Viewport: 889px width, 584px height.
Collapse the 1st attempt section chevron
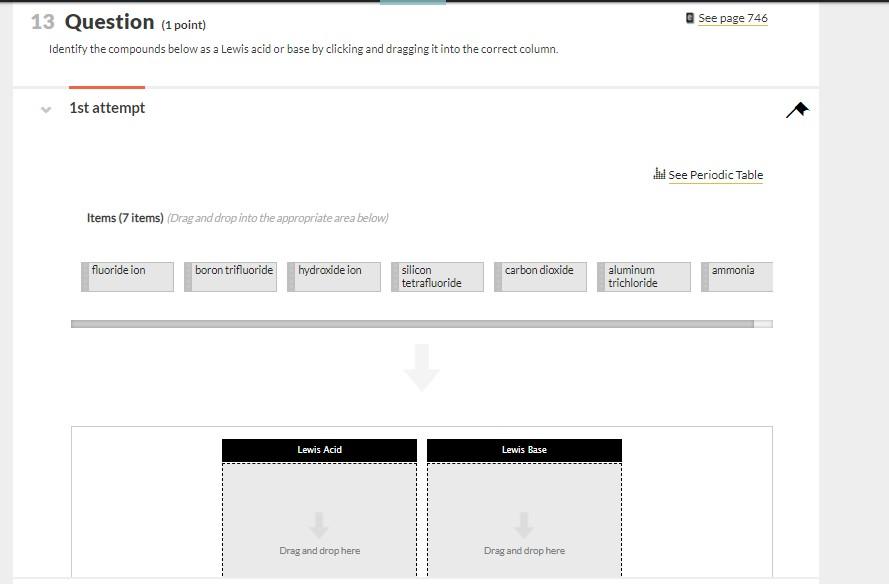tap(46, 109)
